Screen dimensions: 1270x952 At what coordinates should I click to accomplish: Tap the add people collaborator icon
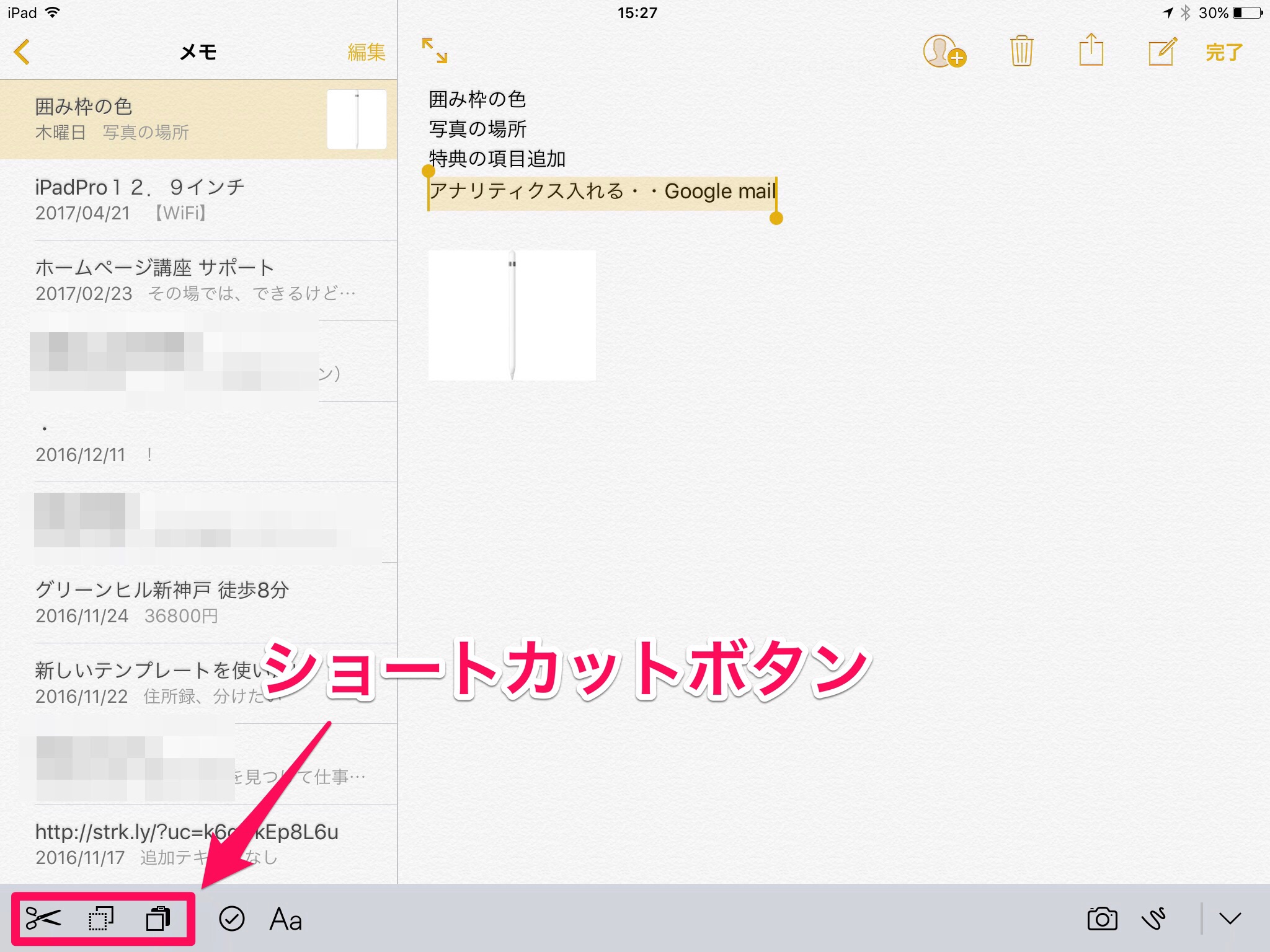pos(944,51)
